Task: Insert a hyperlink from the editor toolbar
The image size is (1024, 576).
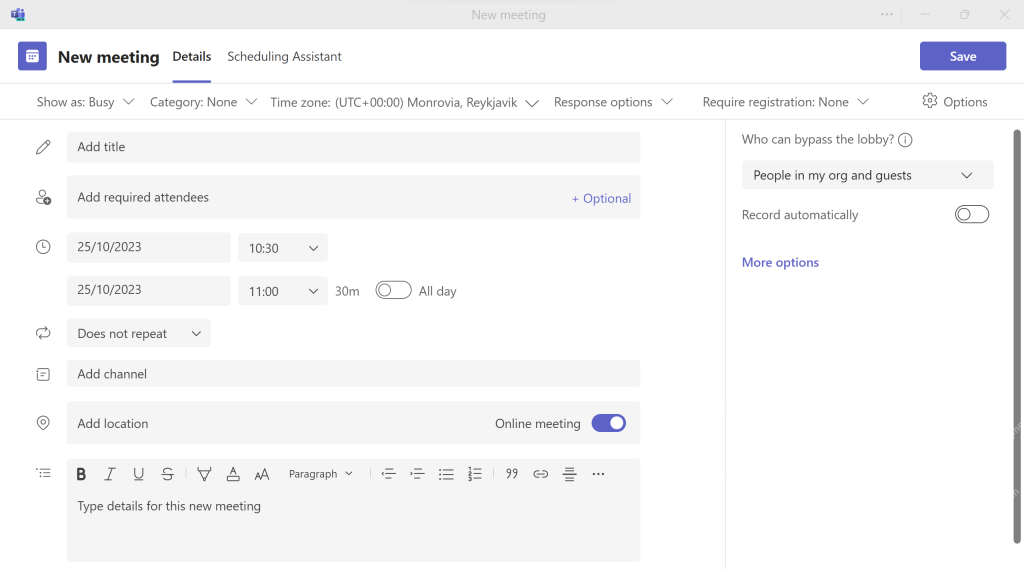Action: [541, 474]
